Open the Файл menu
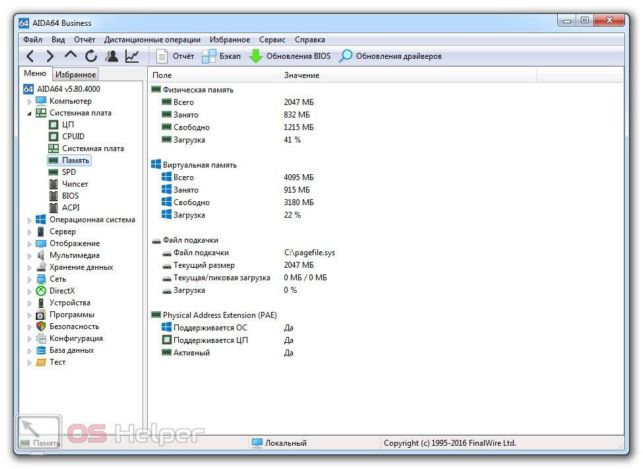 [x=33, y=39]
